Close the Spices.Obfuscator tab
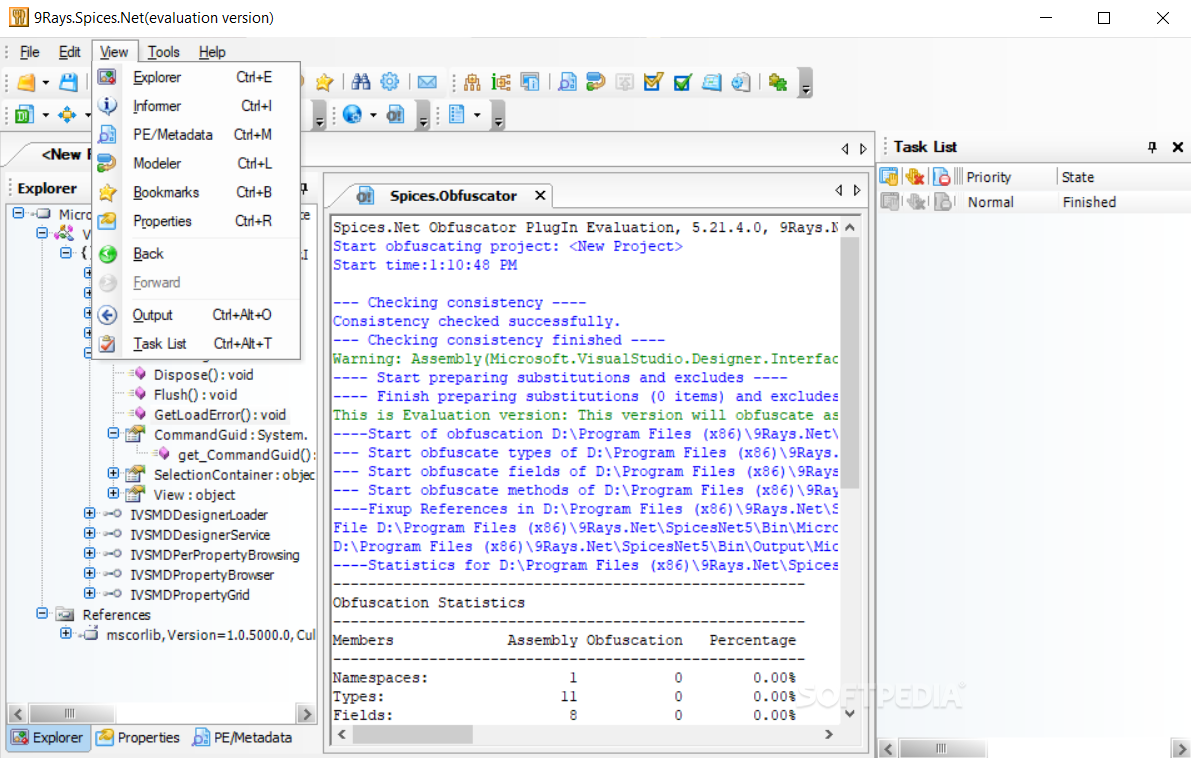This screenshot has width=1191, height=758. [x=540, y=195]
